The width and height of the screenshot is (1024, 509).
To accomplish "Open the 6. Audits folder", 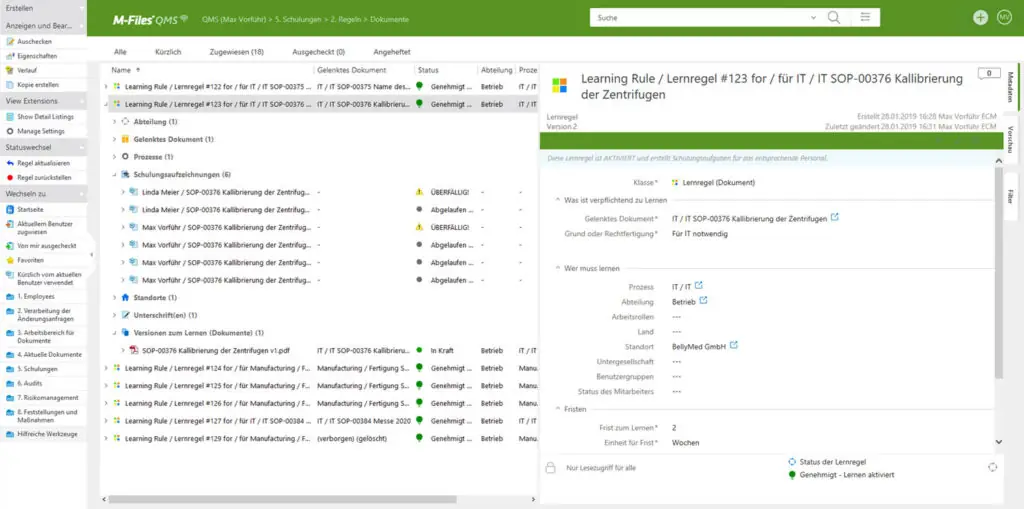I will 29,384.
